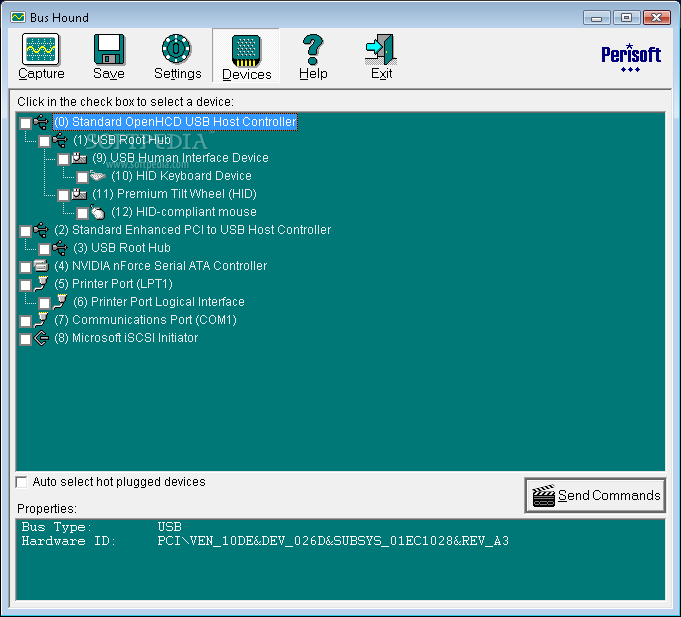Image resolution: width=681 pixels, height=617 pixels.
Task: Click the Capture toolbar label
Action: (x=41, y=73)
